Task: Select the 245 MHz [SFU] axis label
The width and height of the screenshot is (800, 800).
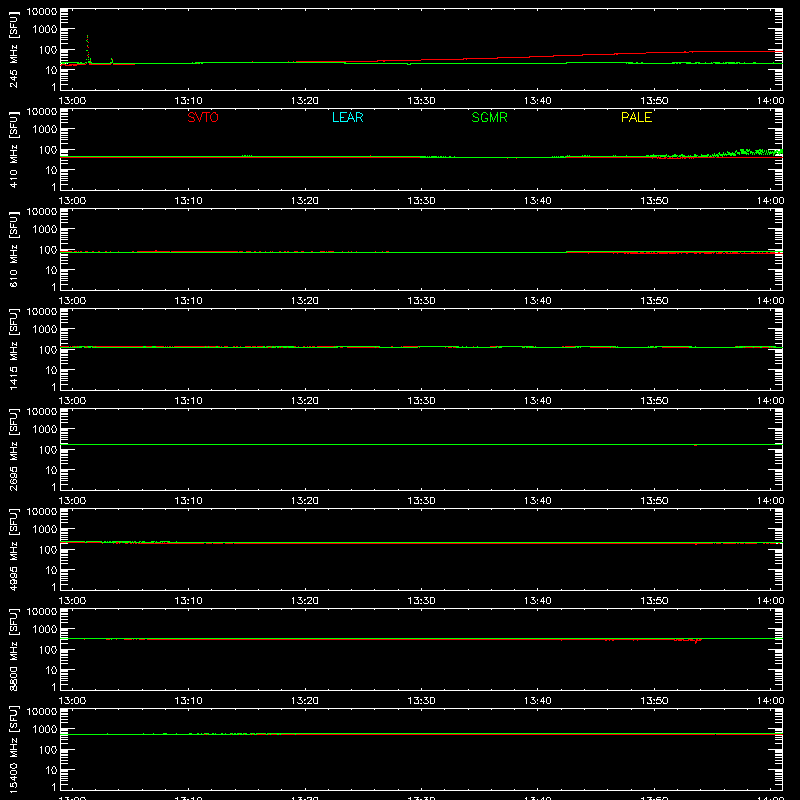Action: [13, 49]
